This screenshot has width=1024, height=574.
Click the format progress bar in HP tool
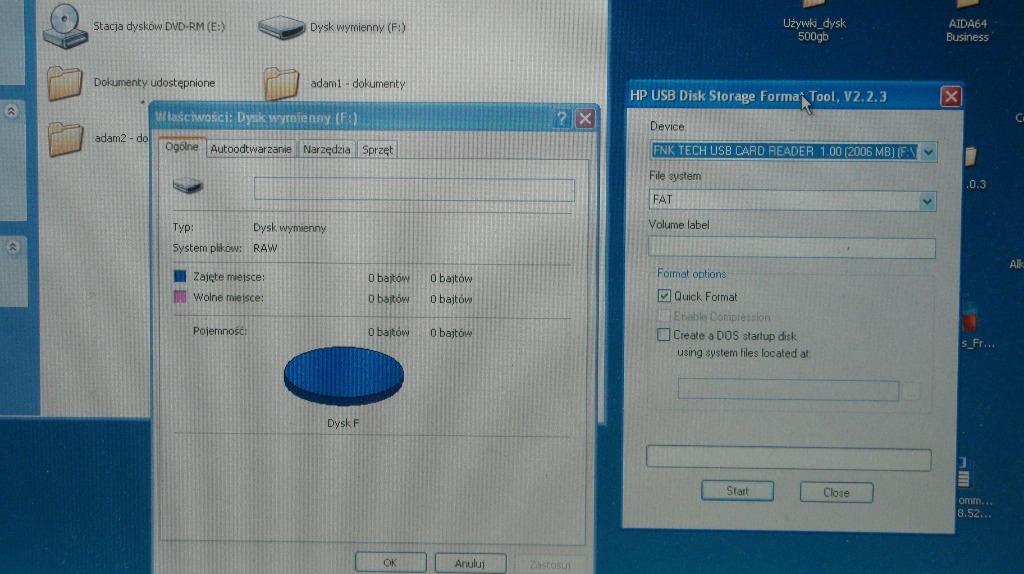pos(788,458)
